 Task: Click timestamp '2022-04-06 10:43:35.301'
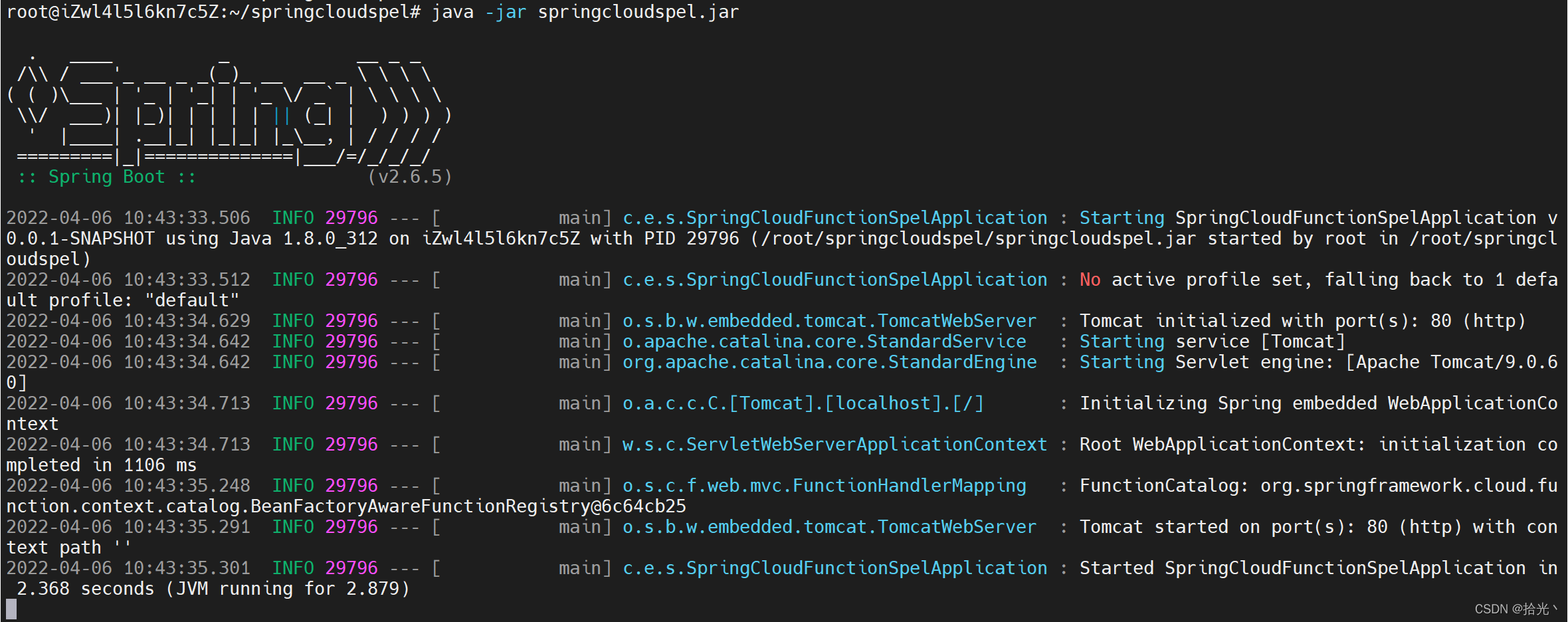pos(128,568)
